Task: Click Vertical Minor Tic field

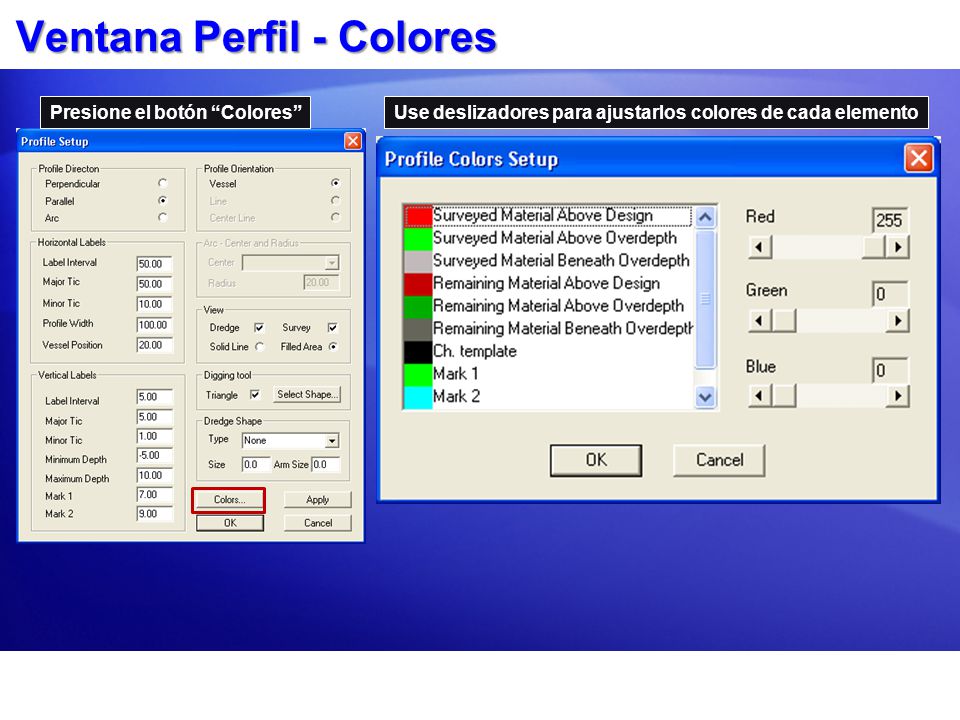Action: click(154, 437)
